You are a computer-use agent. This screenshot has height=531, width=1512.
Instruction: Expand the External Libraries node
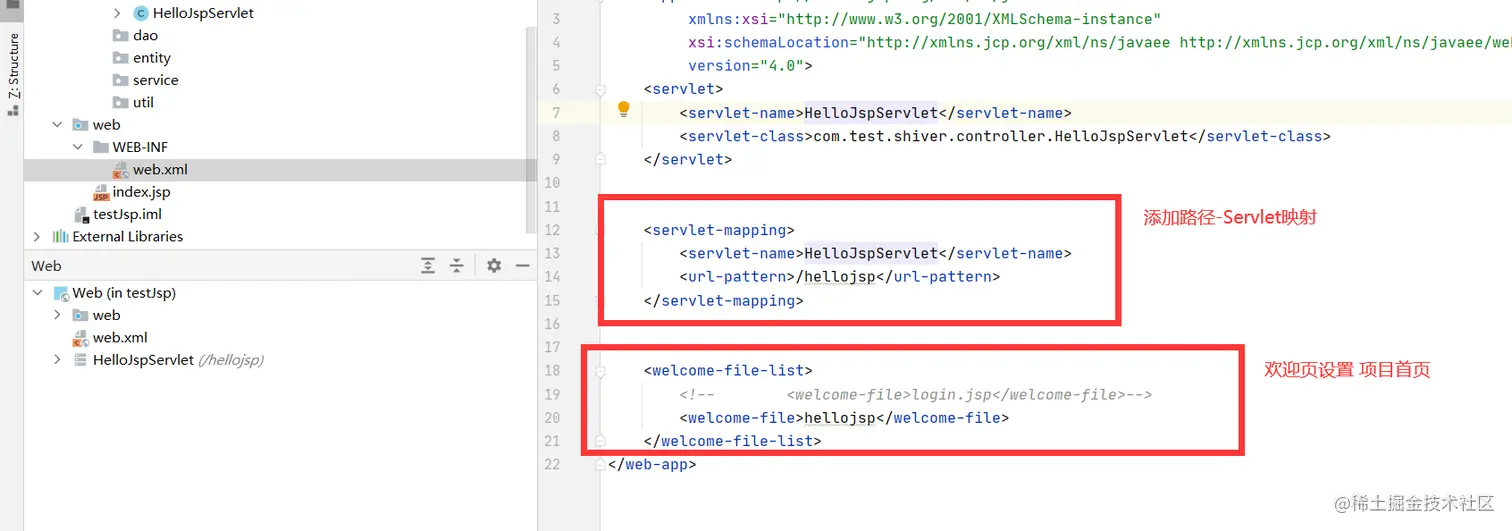37,237
